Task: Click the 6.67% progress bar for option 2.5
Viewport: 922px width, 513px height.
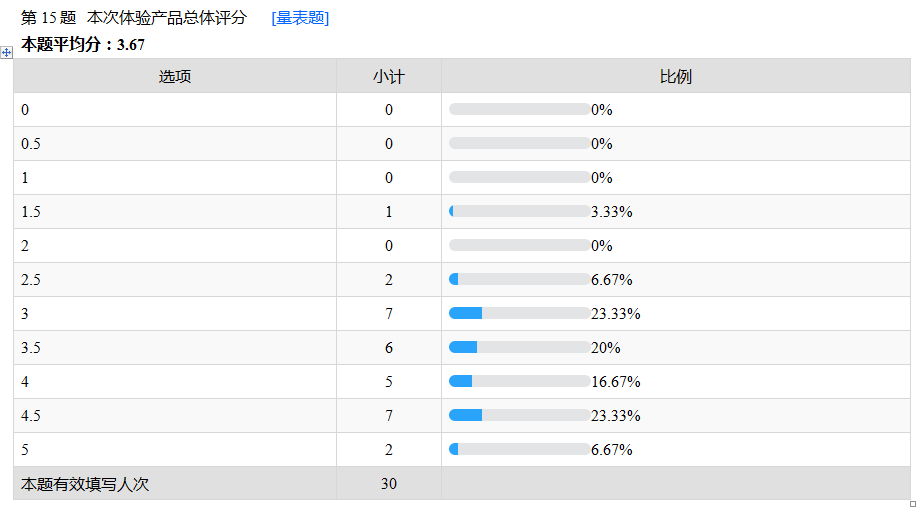Action: pos(519,280)
